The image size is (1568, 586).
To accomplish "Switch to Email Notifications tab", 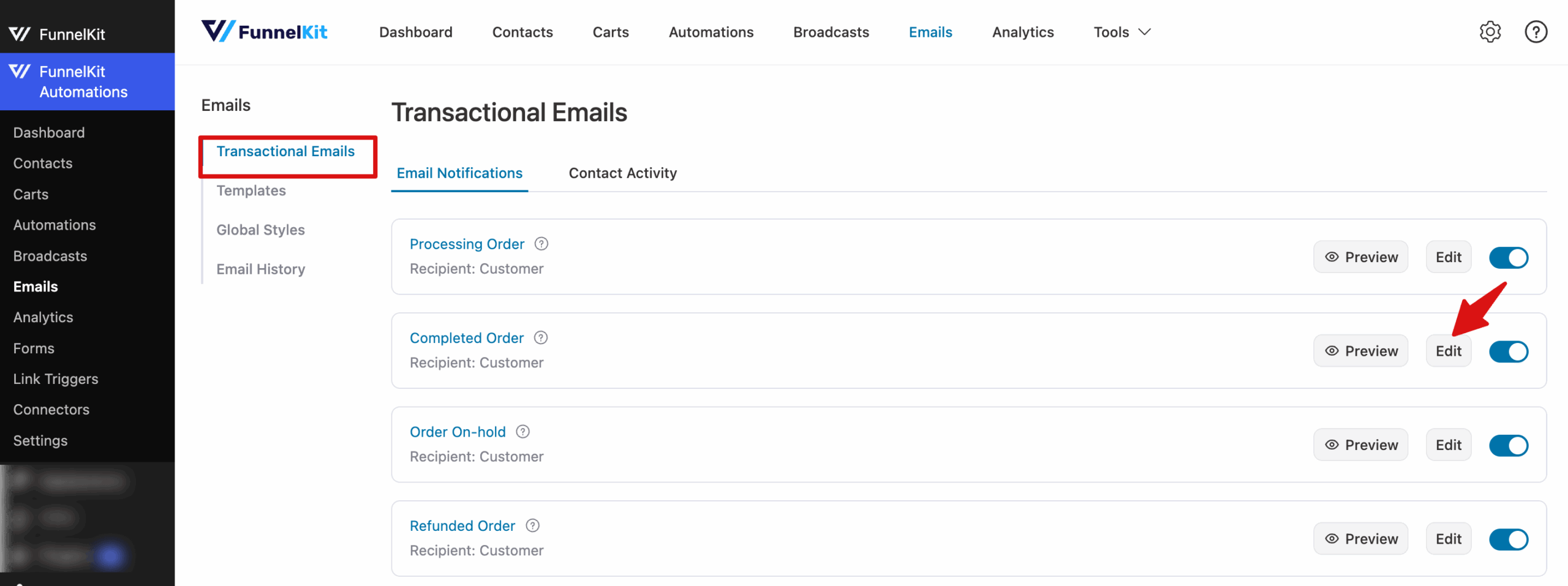I will click(x=459, y=173).
